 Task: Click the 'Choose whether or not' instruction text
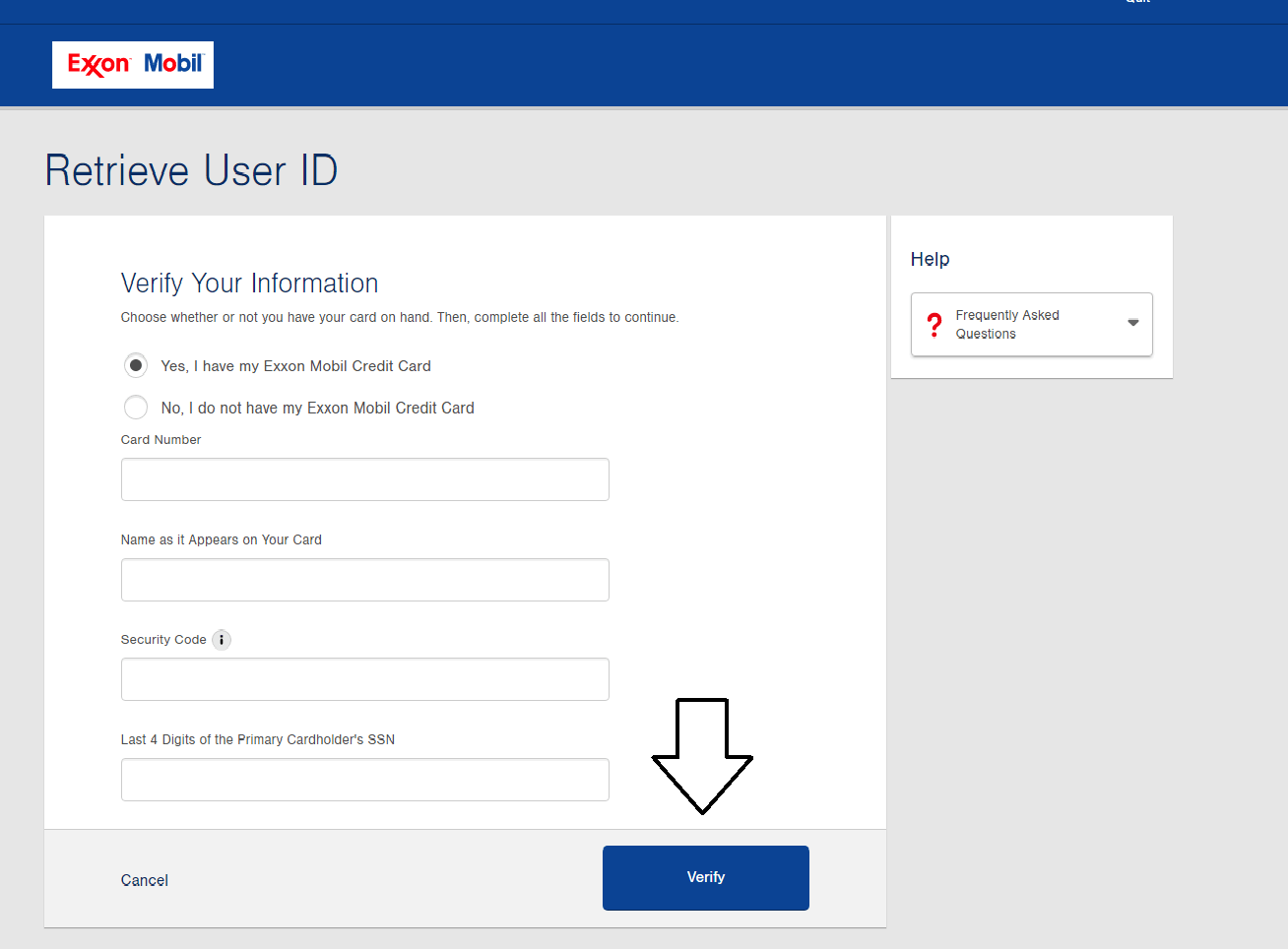(400, 317)
